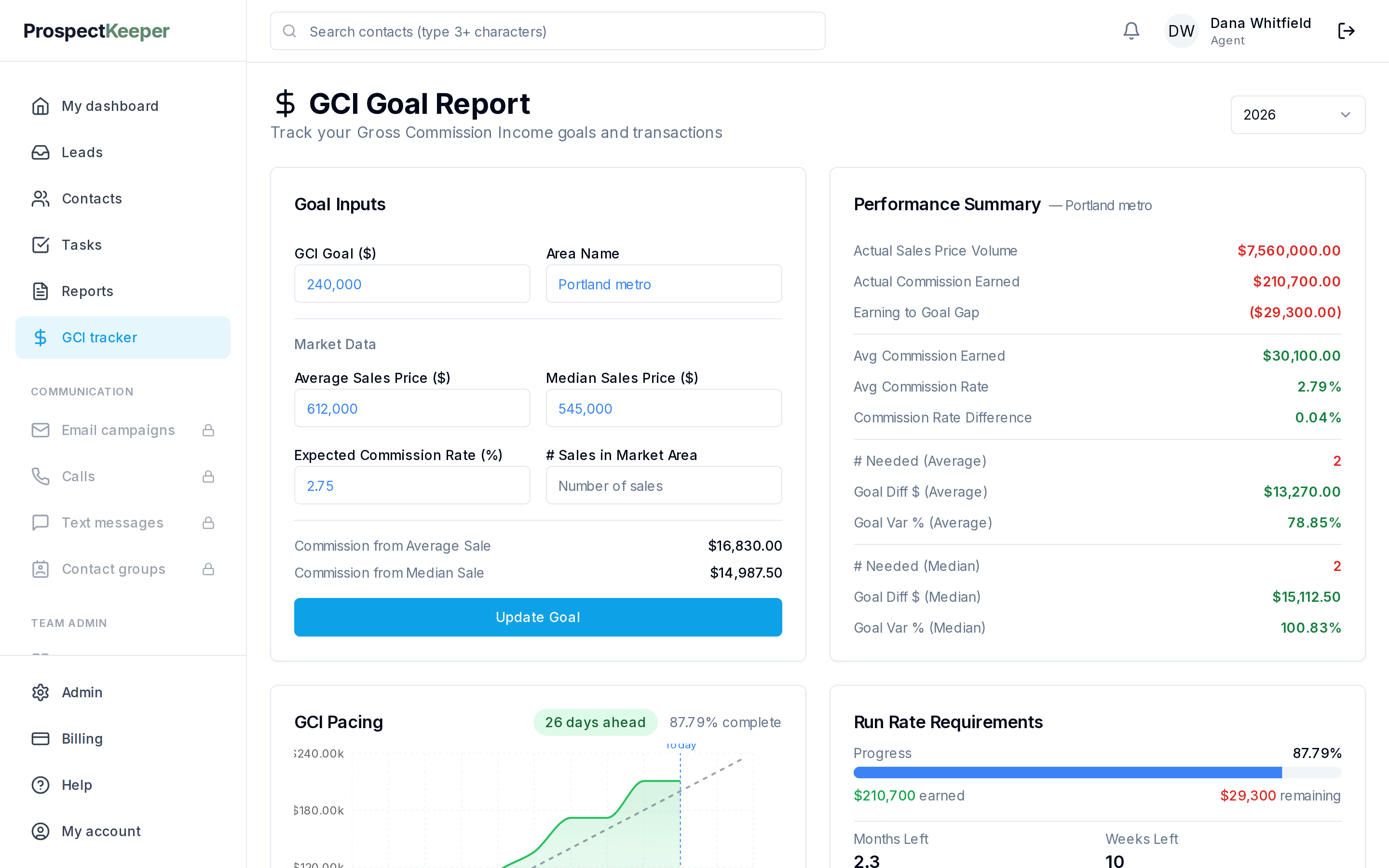Click the Contact groups lock icon
Screen dimensions: 1389x868
point(208,569)
